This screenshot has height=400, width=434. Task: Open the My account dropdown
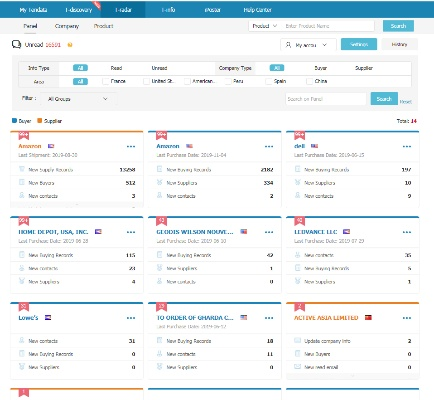[308, 45]
